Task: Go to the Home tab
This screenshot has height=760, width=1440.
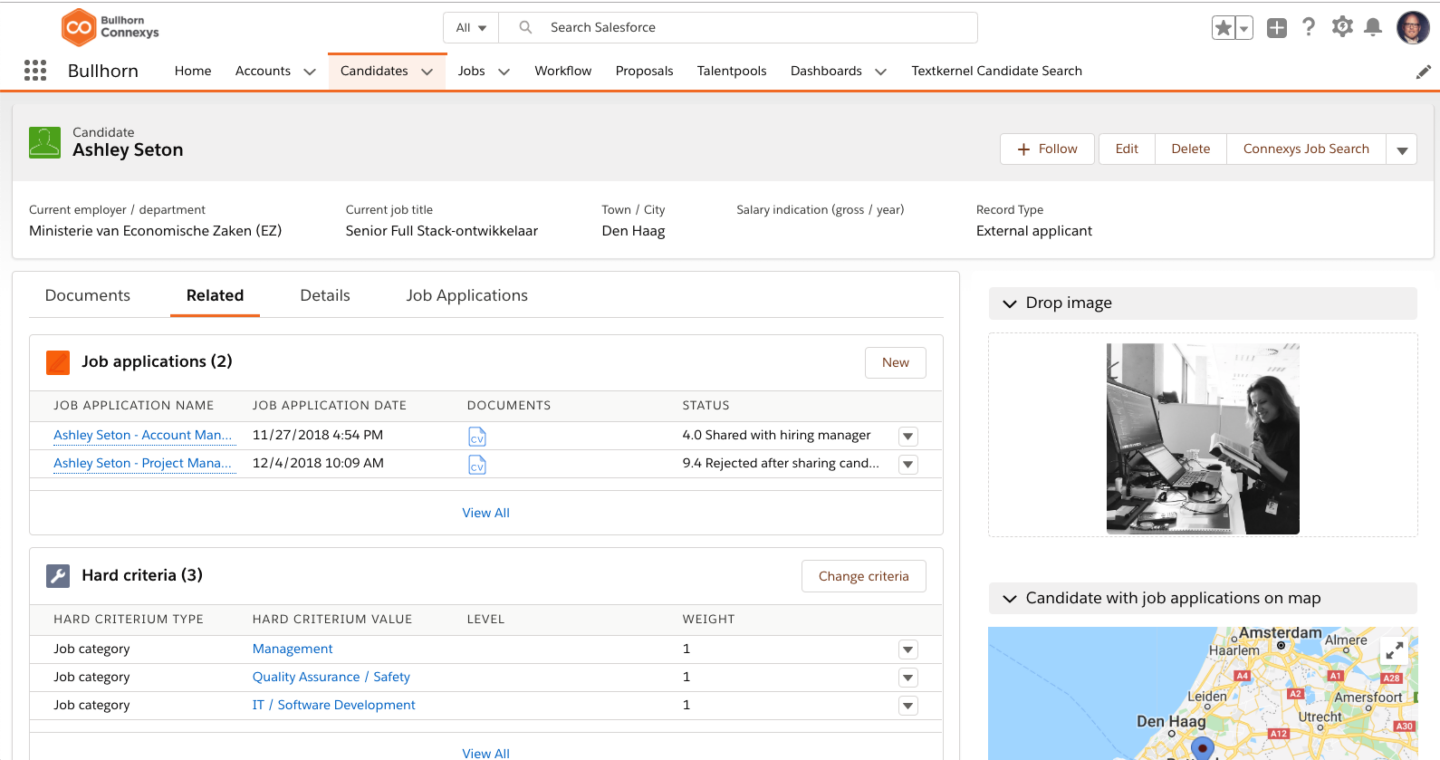Action: [193, 71]
